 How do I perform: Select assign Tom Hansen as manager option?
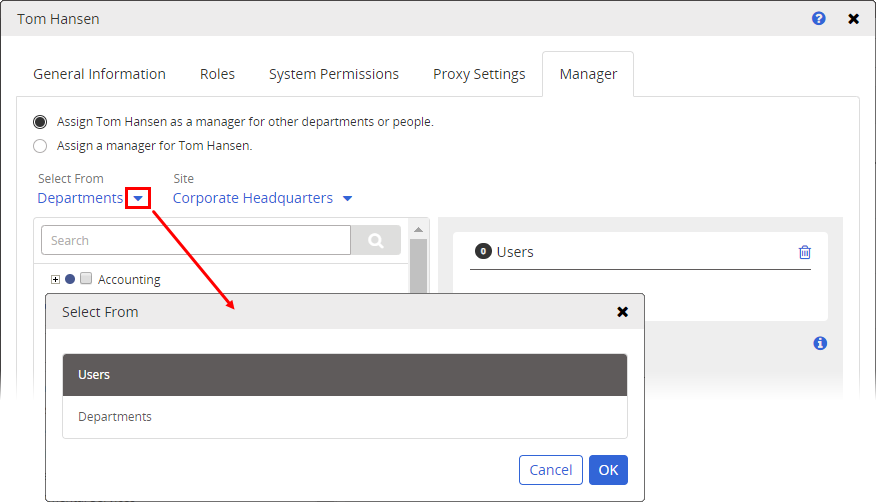coord(40,122)
